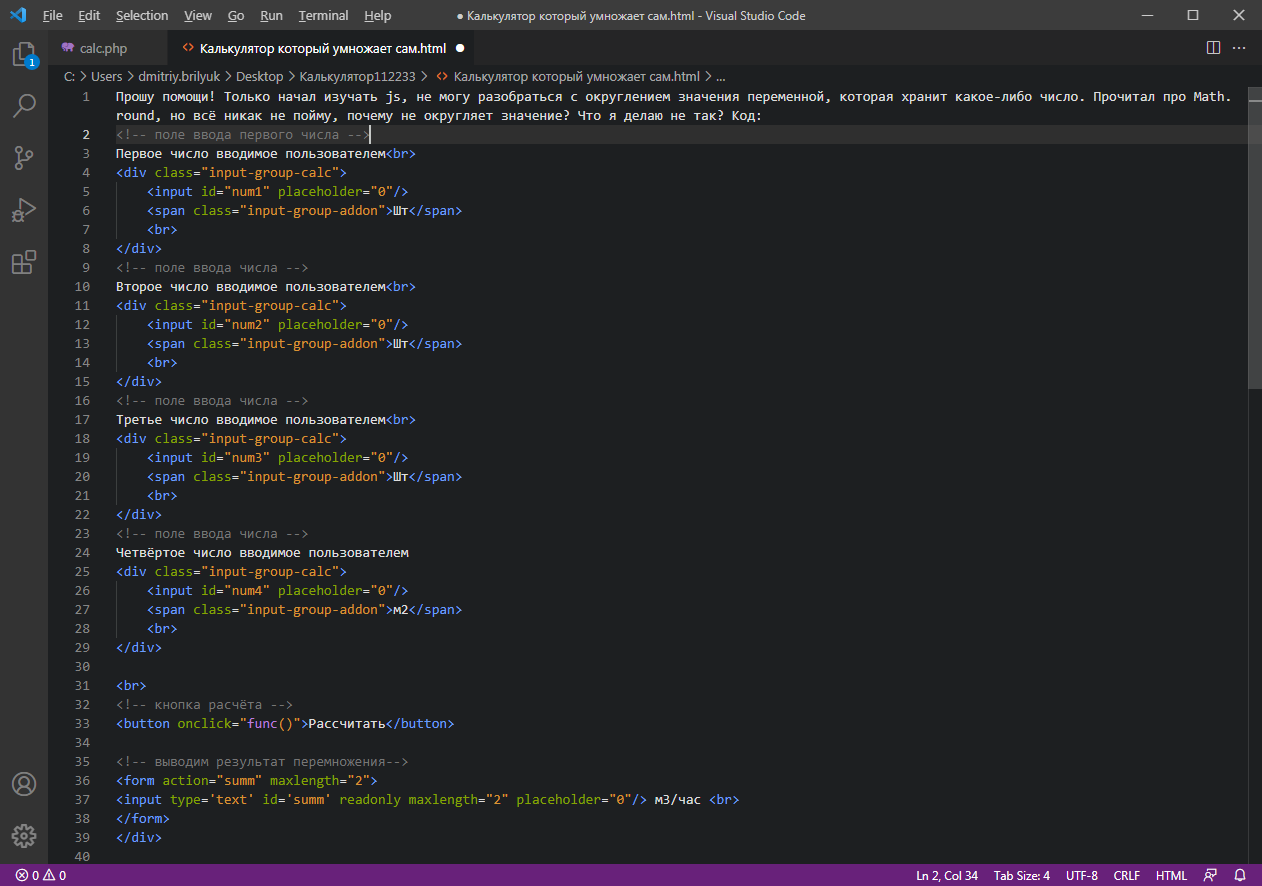Click the Users breadcrumb segment
This screenshot has width=1262, height=886.
106,76
